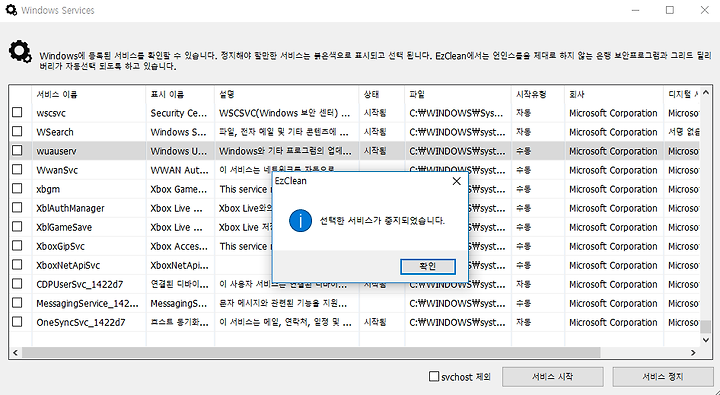The image size is (720, 395).
Task: Select the WSearch service name
Action: [x=55, y=132]
